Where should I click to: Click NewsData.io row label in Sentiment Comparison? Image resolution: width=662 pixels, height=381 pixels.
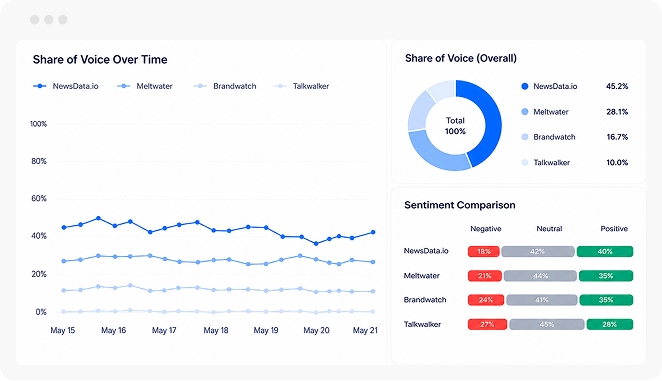[426, 251]
